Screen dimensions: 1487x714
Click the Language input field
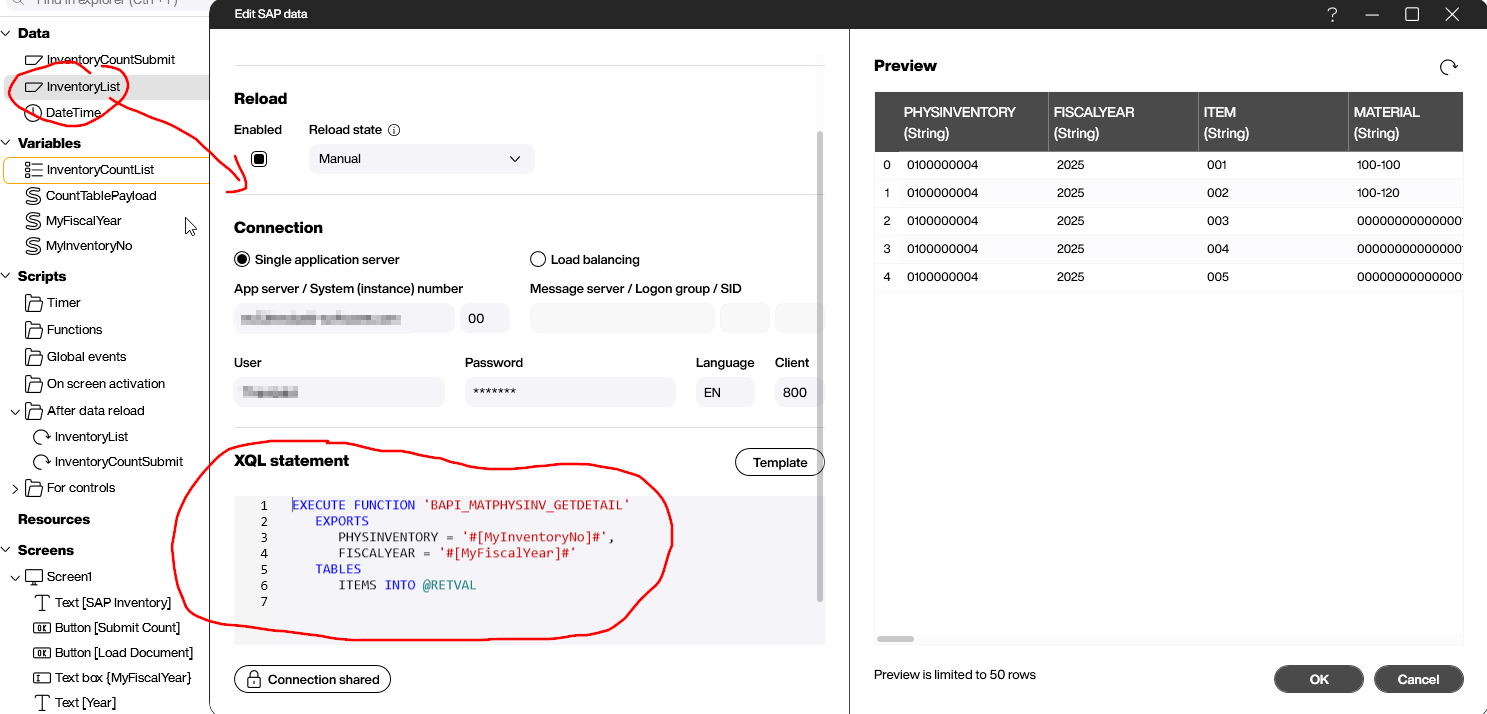724,392
